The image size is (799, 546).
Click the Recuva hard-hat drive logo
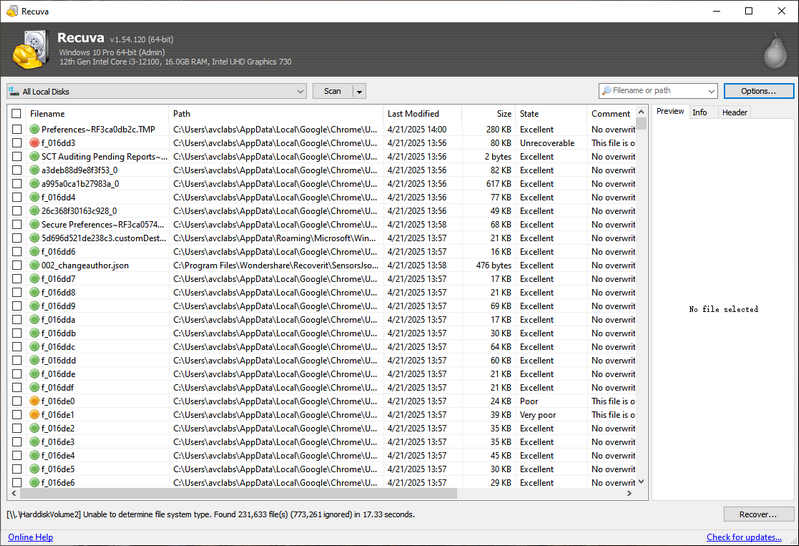[x=31, y=50]
